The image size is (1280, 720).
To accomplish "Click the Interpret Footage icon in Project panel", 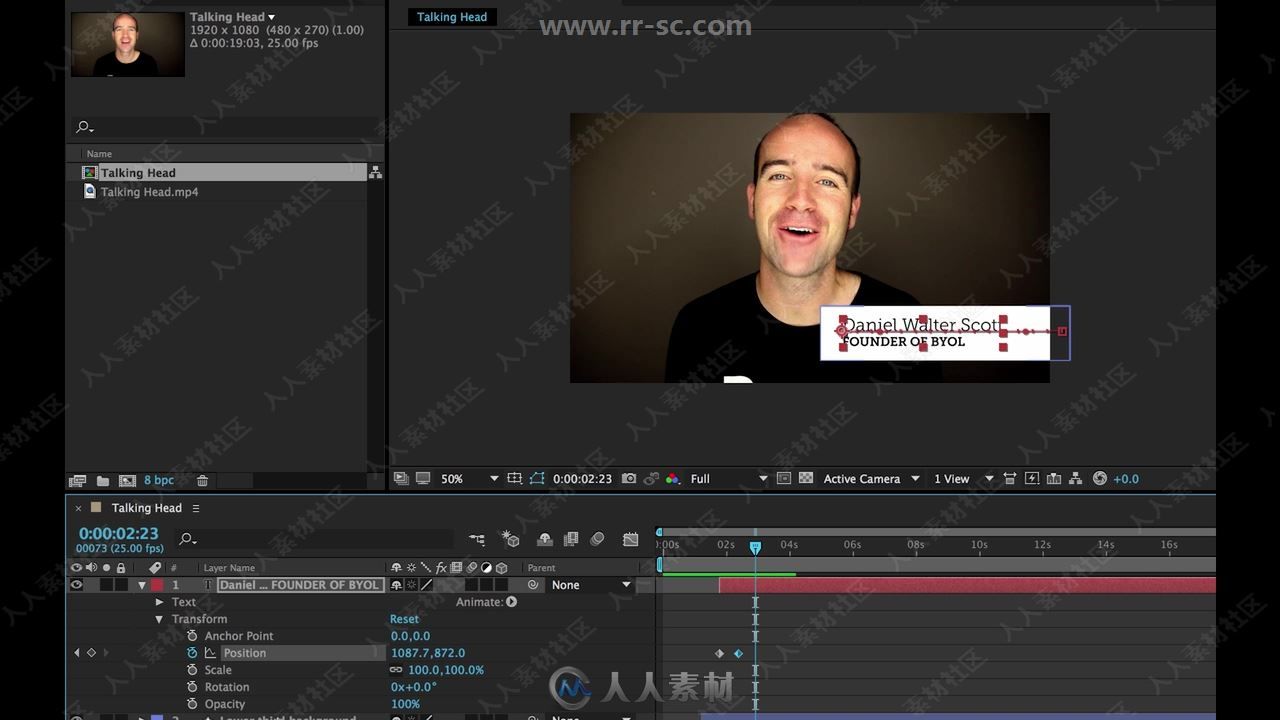I will [78, 480].
